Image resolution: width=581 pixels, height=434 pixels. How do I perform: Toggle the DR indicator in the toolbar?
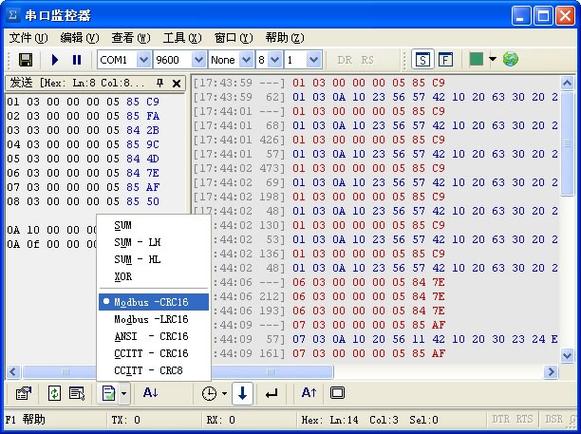[345, 60]
